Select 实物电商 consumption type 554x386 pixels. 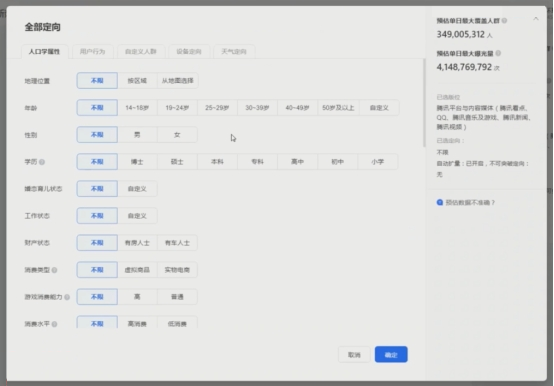click(x=177, y=270)
